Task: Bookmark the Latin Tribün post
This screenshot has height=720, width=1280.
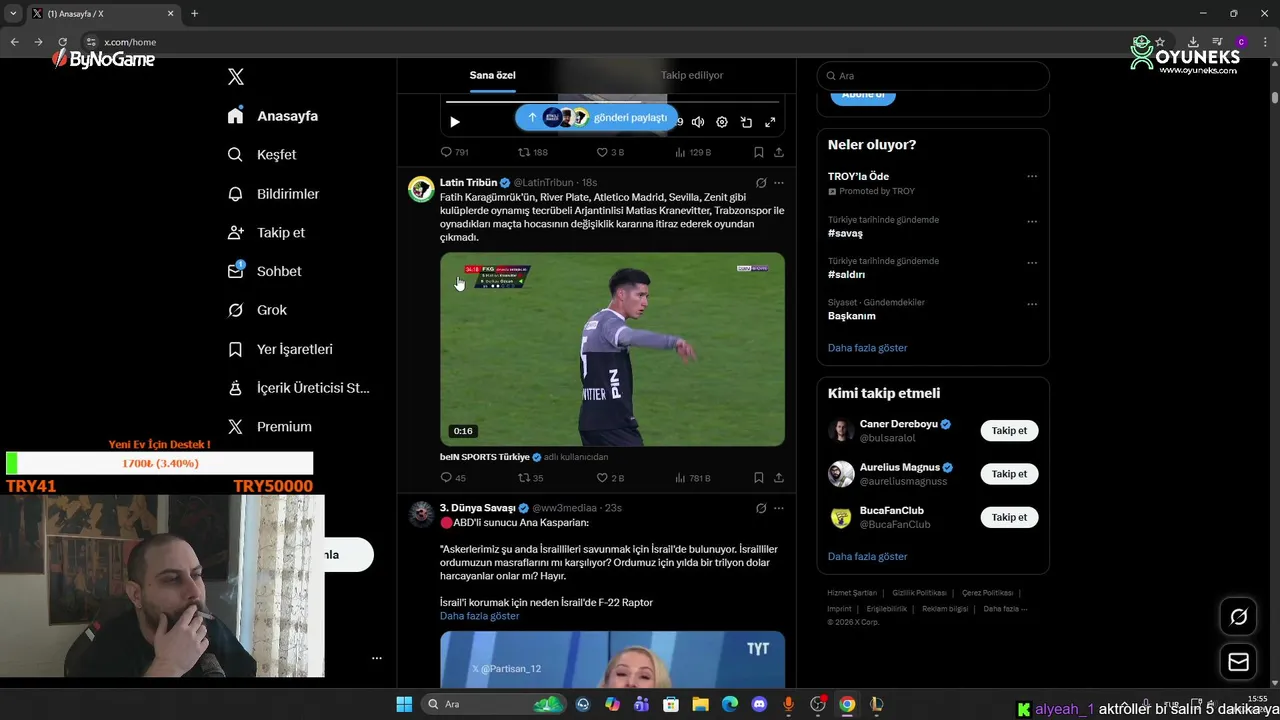Action: point(759,478)
